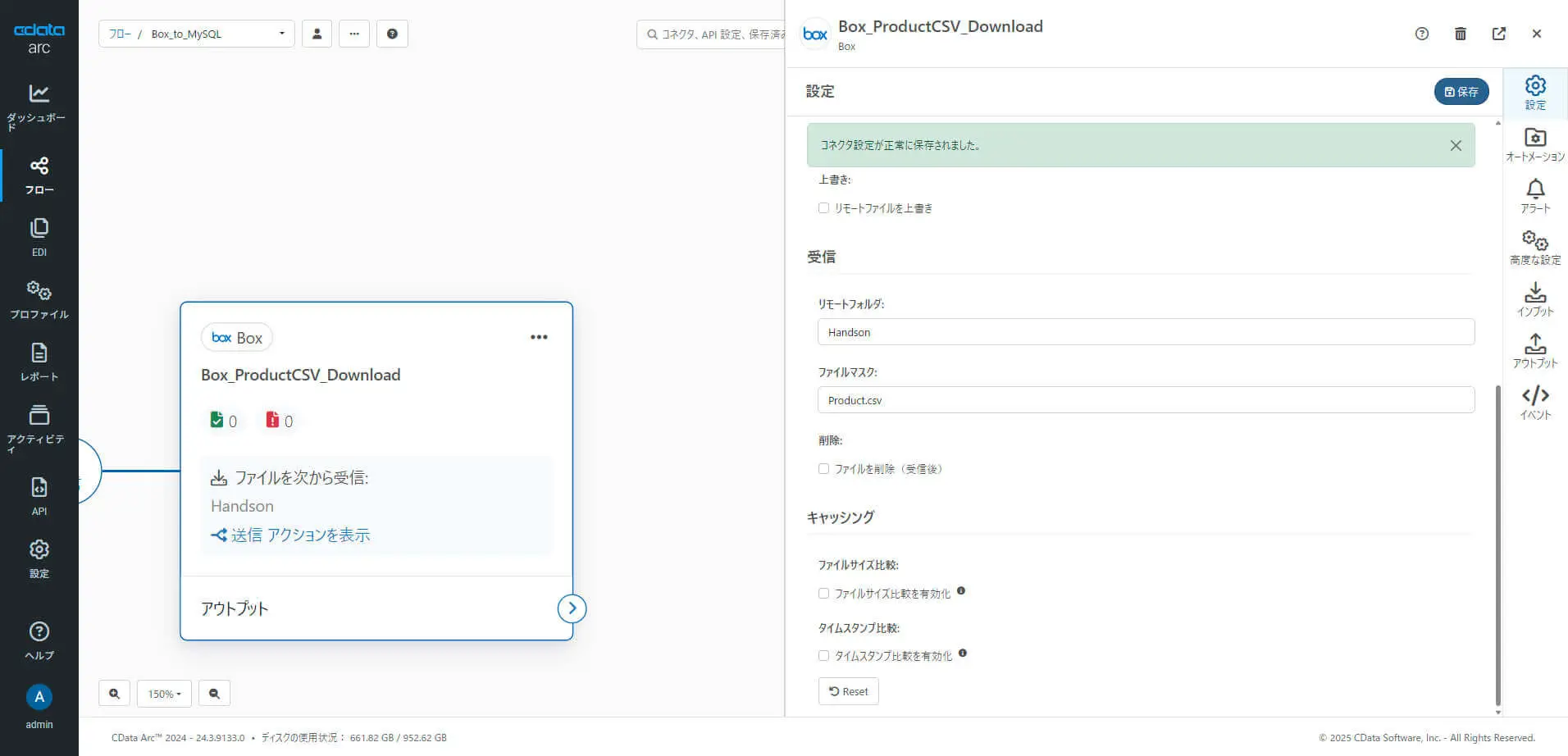Click info icon beside timestamp comparison
Screen dimensions: 1568x756
(963, 654)
